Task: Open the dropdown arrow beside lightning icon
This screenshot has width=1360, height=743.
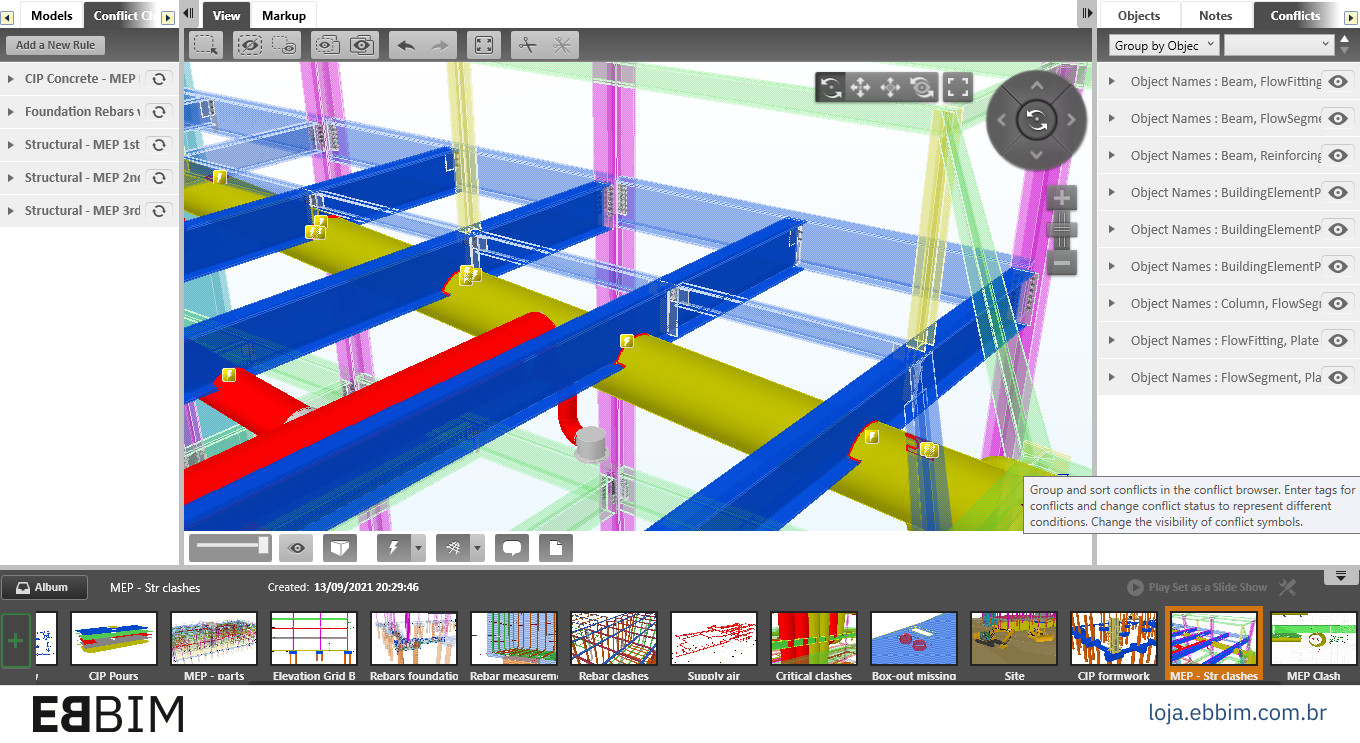Action: [418, 548]
